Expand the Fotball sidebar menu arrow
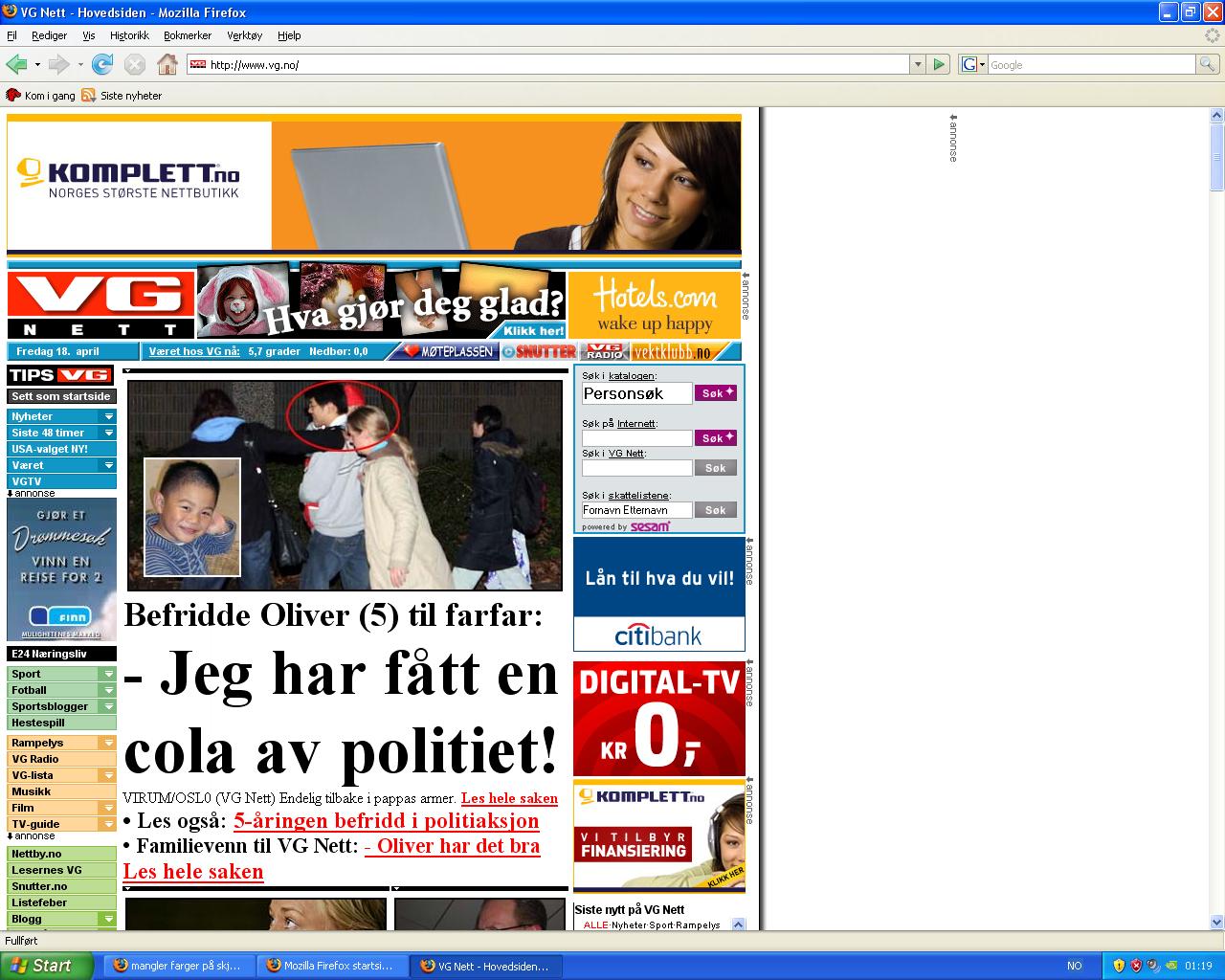 109,690
